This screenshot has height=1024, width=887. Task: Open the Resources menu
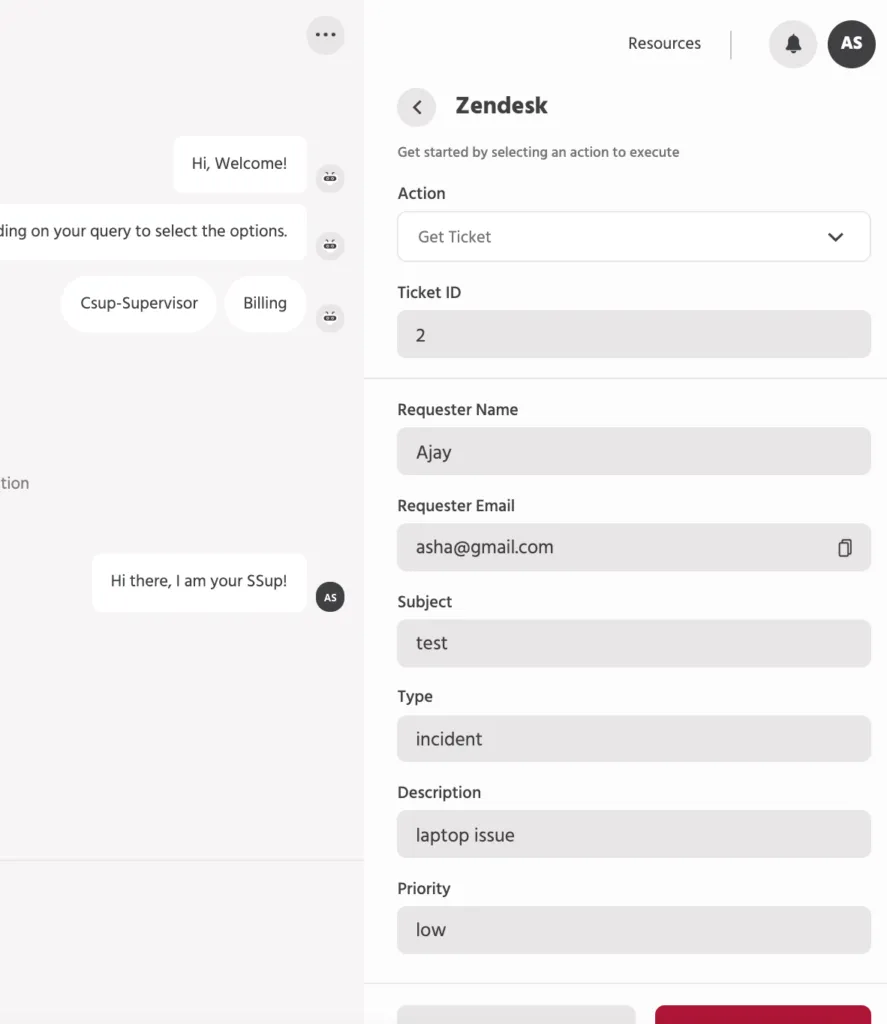(x=664, y=43)
